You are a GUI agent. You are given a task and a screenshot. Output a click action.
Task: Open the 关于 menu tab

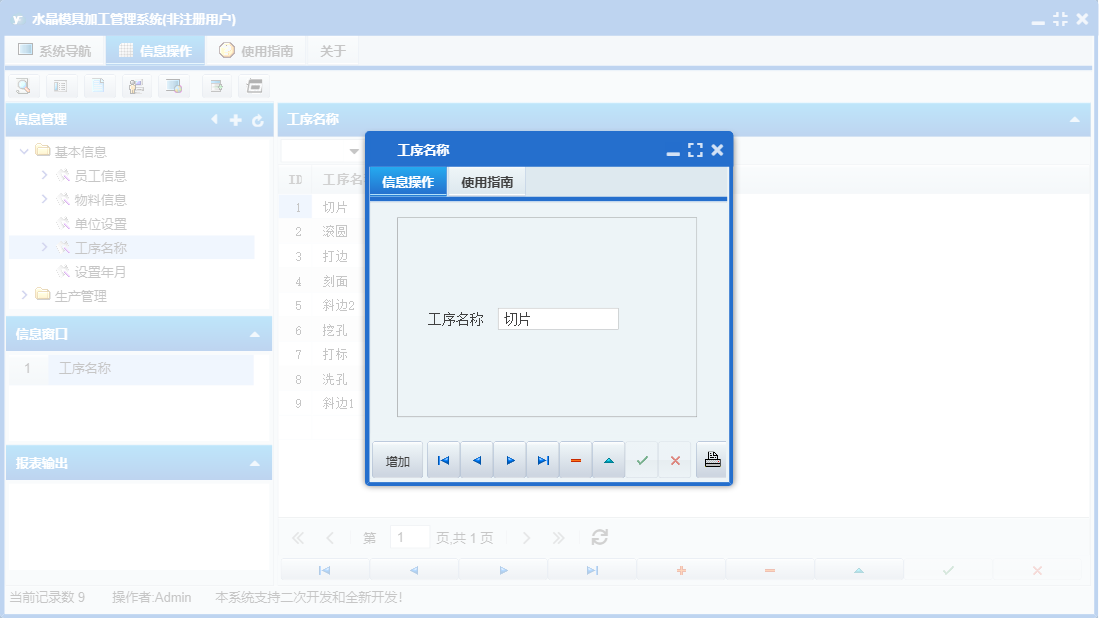click(x=333, y=50)
